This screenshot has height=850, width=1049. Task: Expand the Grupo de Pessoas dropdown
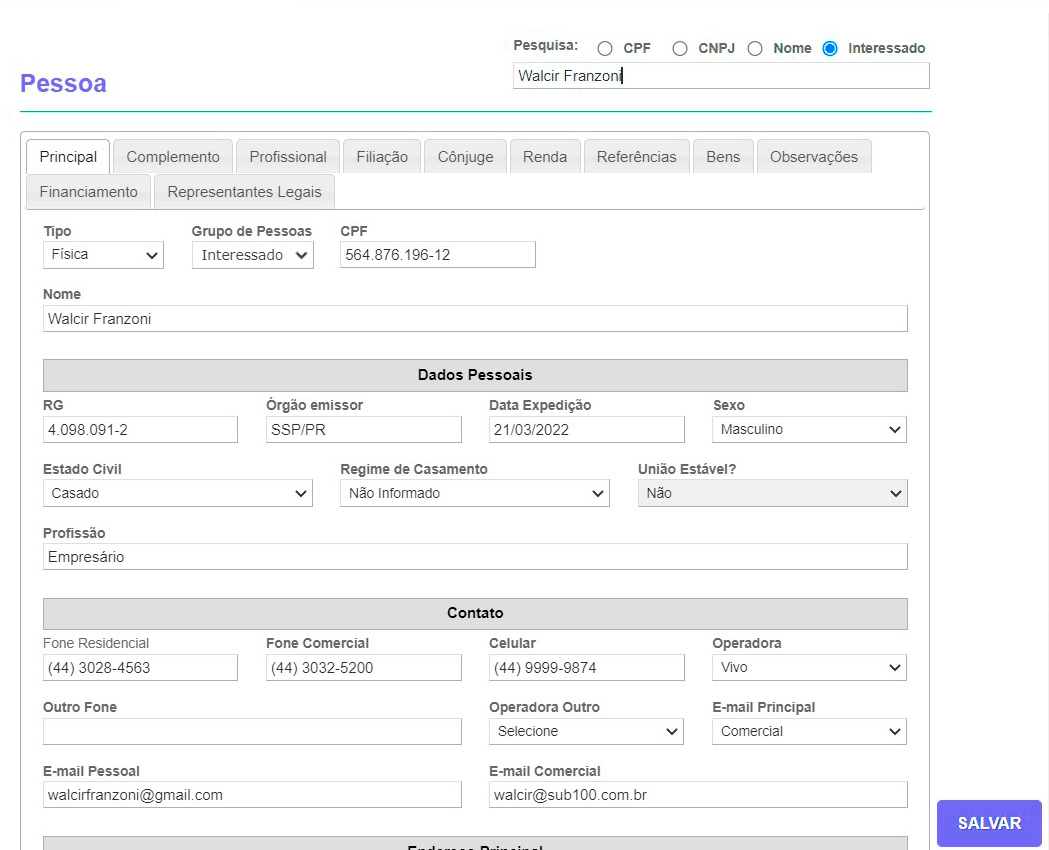pyautogui.click(x=252, y=255)
